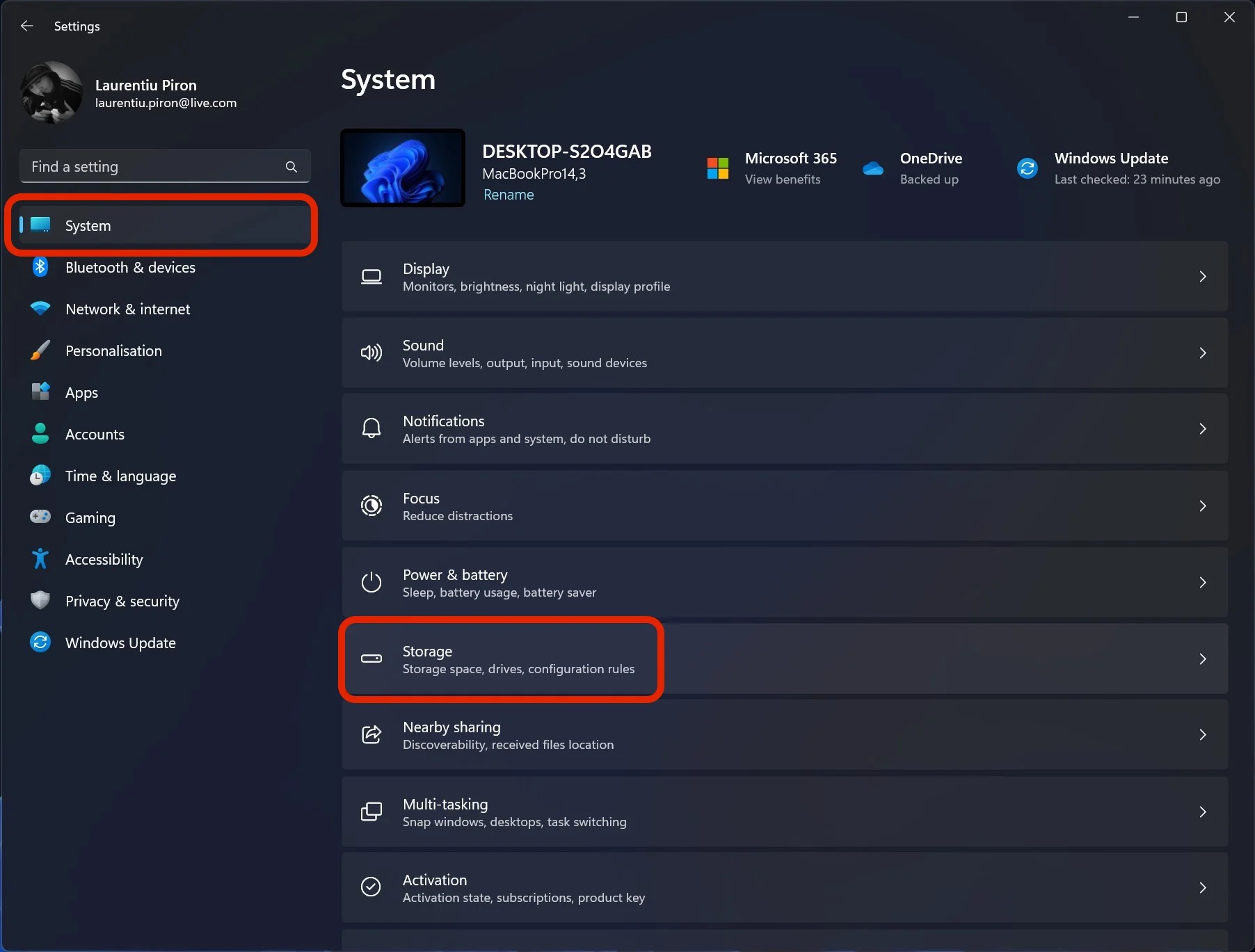Screen dimensions: 1255x952
Task: Select Accounts in the sidebar
Action: click(x=165, y=434)
